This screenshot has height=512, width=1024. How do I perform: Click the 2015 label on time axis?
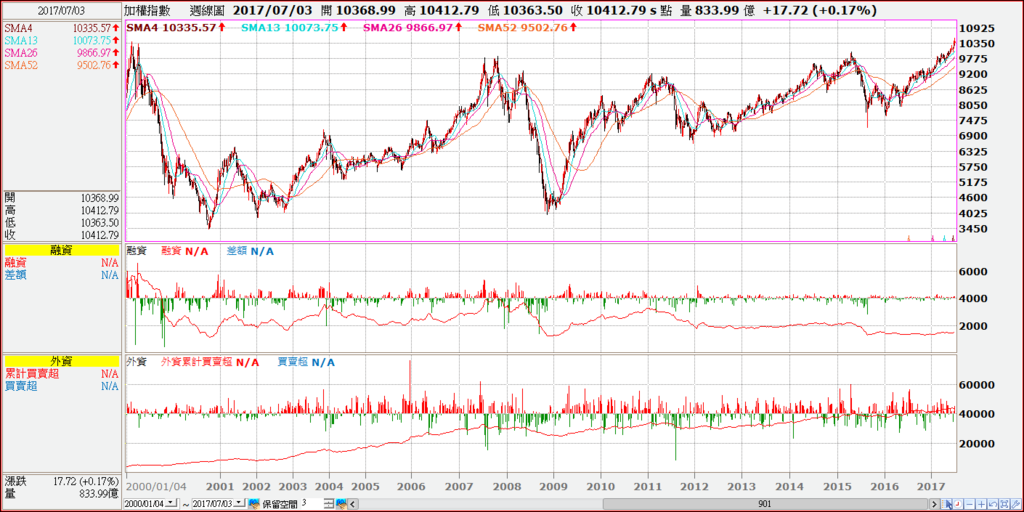pyautogui.click(x=838, y=487)
